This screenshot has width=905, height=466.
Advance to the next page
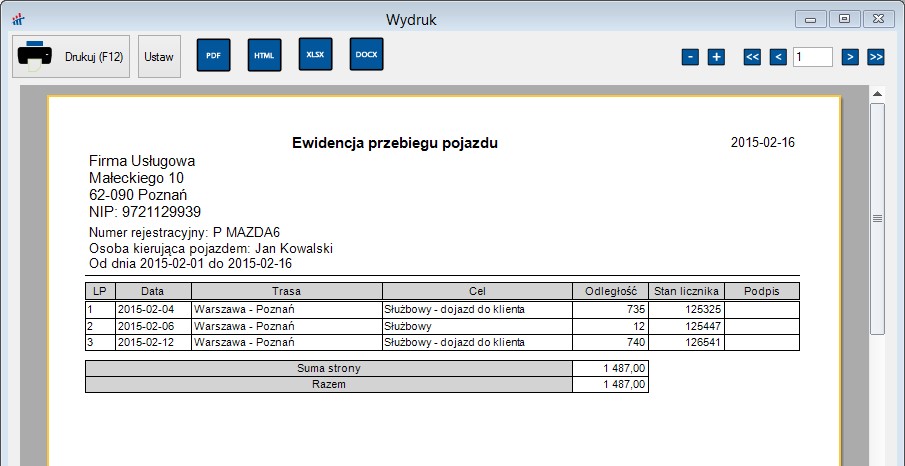850,57
